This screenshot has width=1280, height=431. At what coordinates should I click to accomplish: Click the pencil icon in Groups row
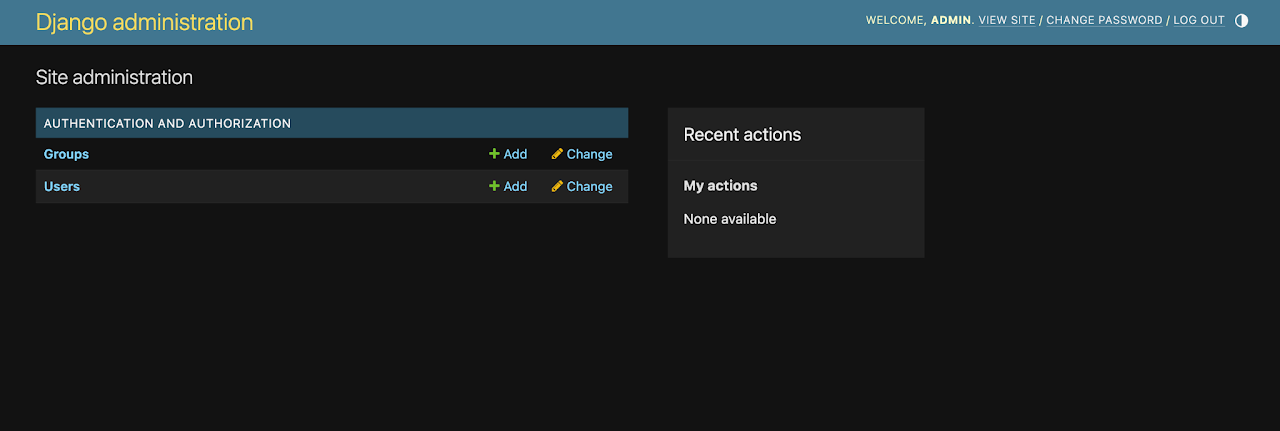(x=557, y=154)
